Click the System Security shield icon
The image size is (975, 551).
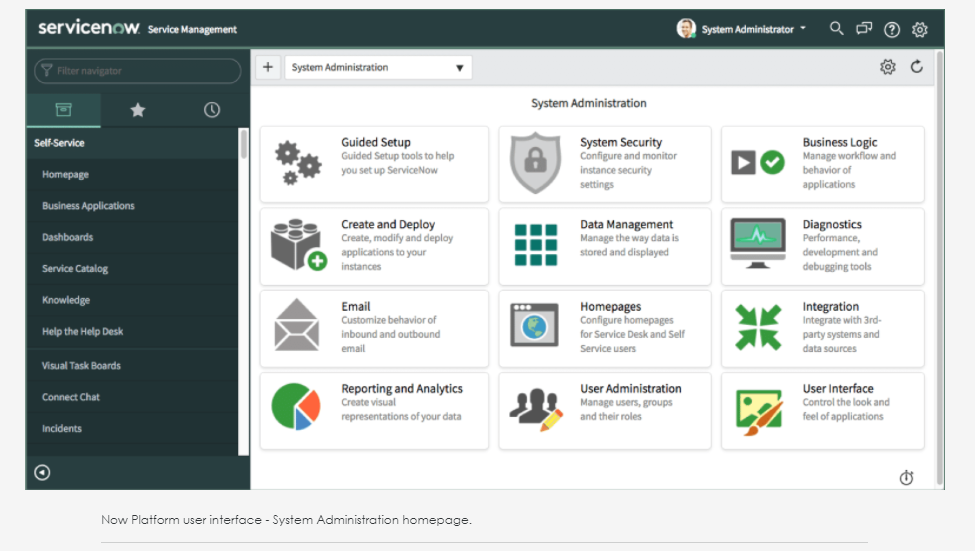[x=535, y=163]
